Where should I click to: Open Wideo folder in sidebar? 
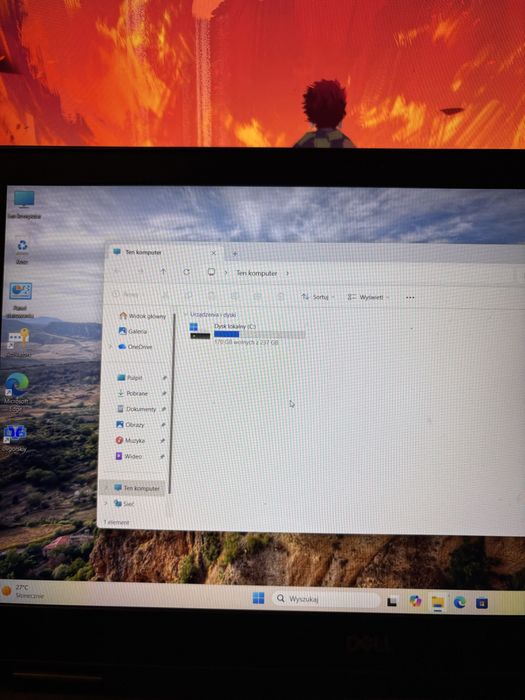pos(129,456)
